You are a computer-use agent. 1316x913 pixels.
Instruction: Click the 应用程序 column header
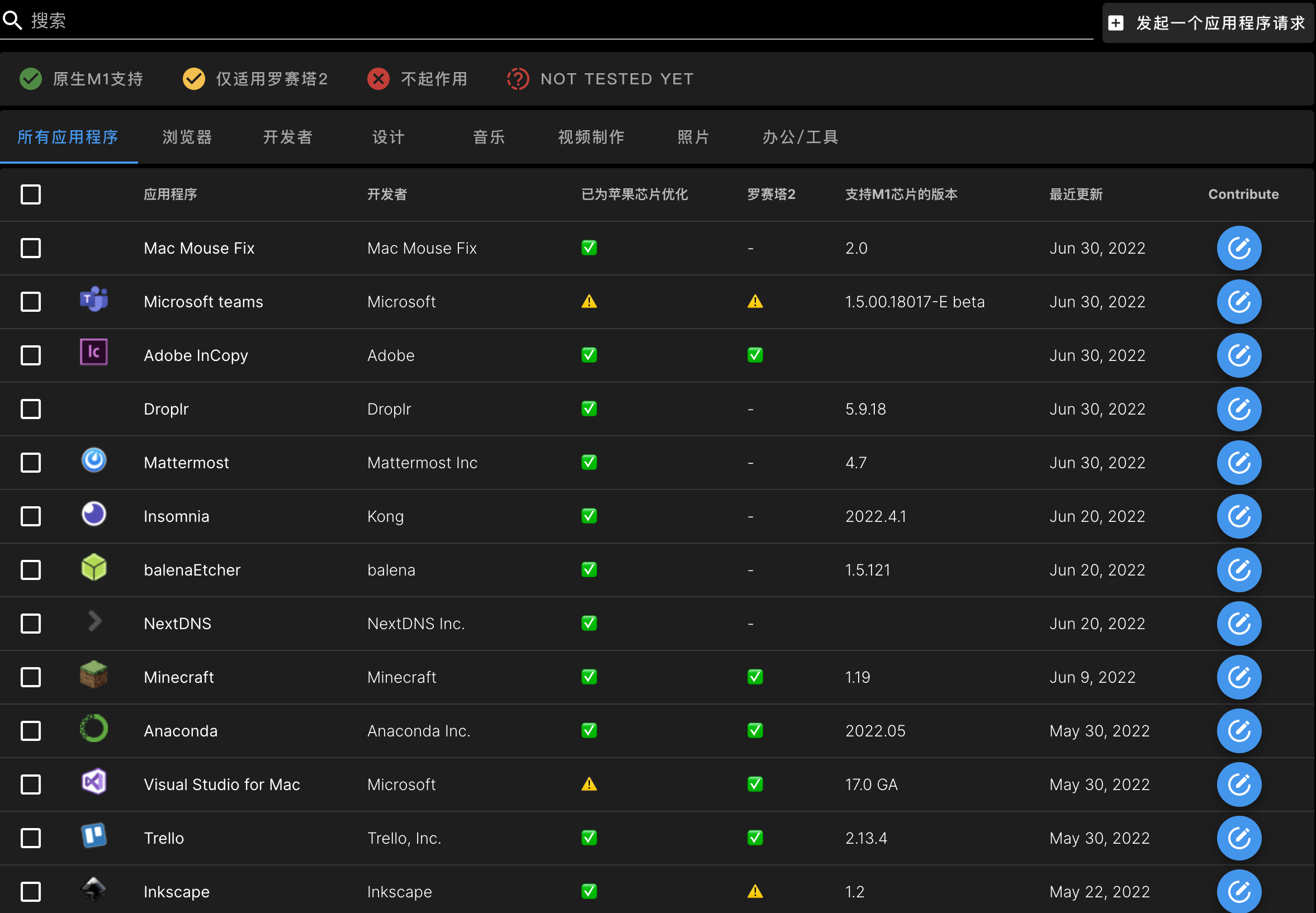(171, 194)
